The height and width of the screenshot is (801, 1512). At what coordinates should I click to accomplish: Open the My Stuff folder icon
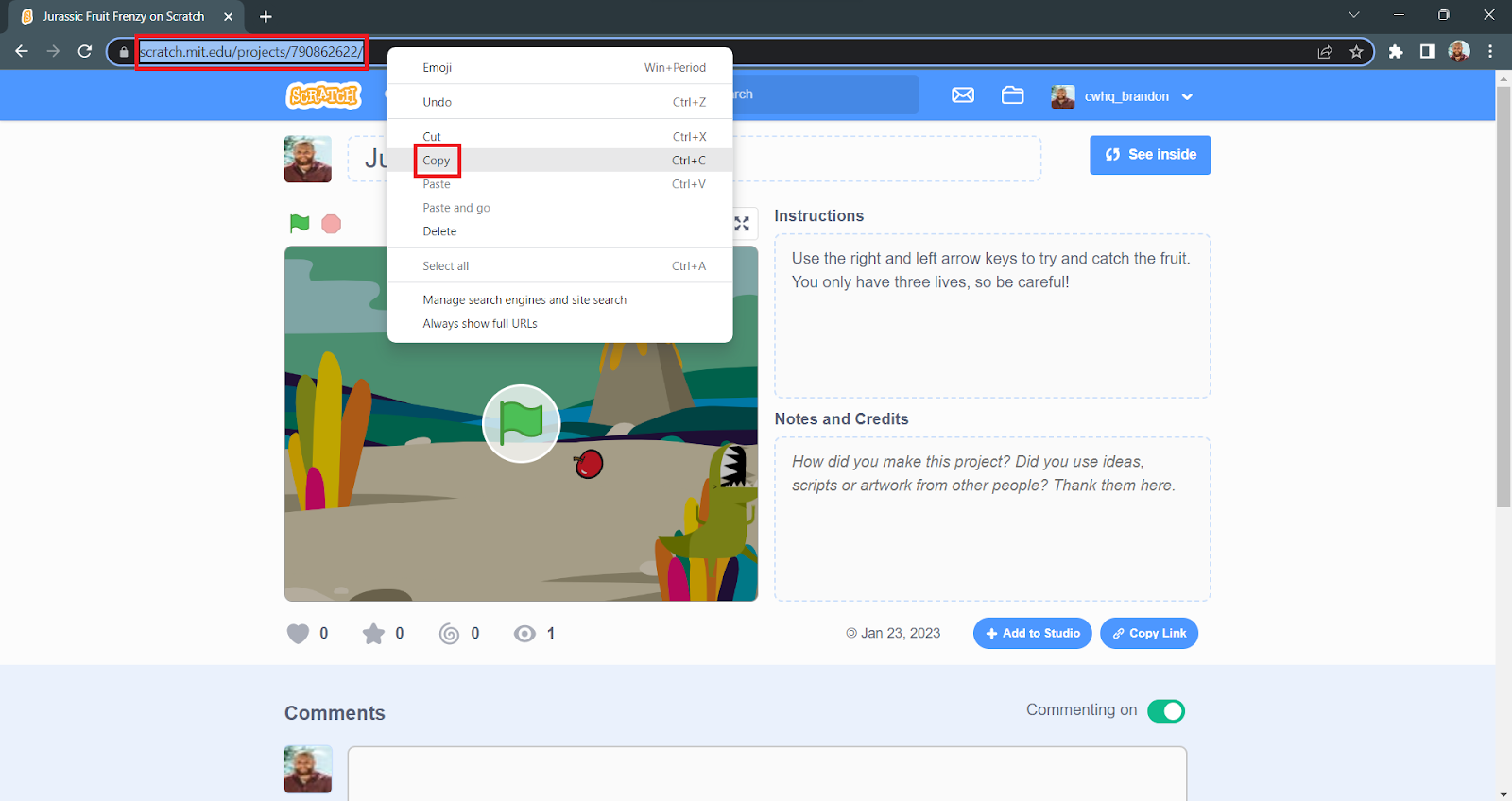pyautogui.click(x=1013, y=95)
